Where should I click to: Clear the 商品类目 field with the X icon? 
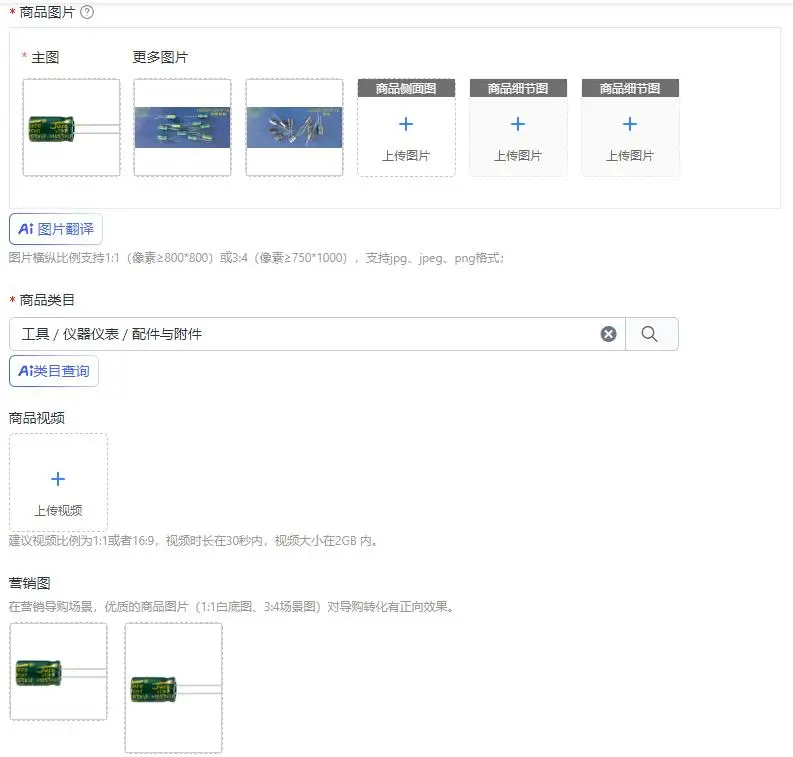coord(608,334)
